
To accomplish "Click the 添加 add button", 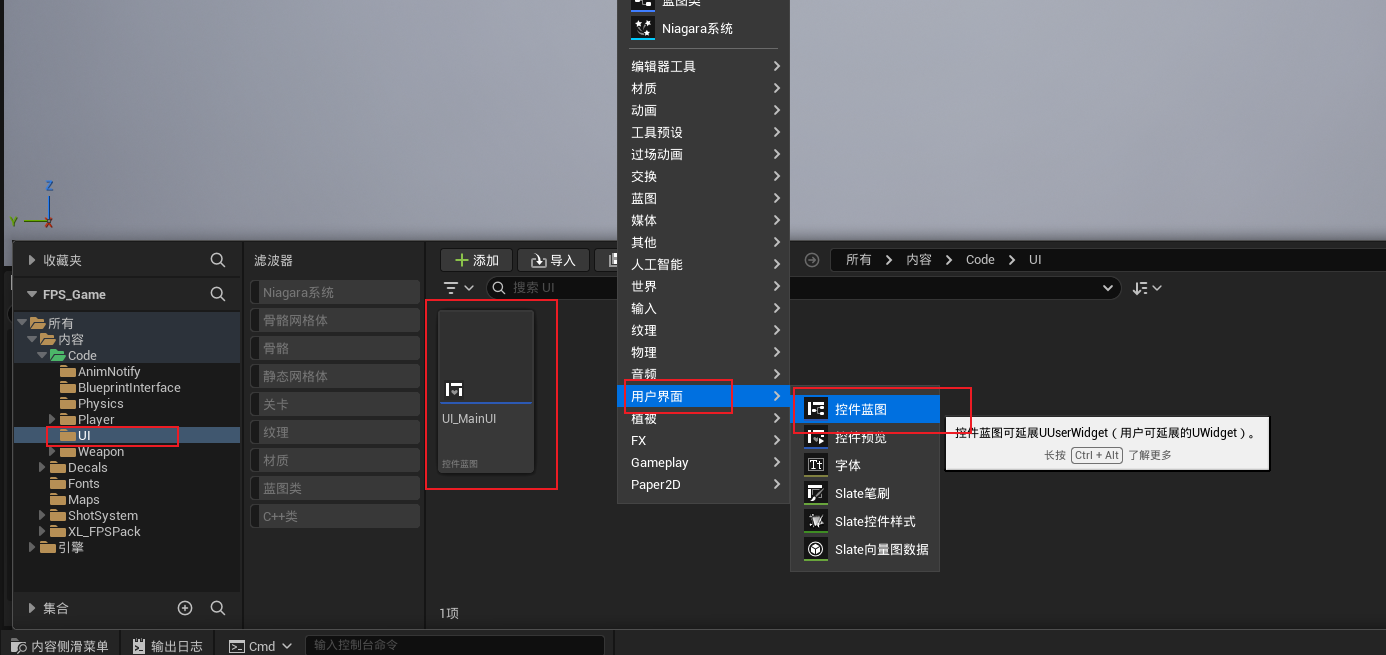I will (x=477, y=260).
